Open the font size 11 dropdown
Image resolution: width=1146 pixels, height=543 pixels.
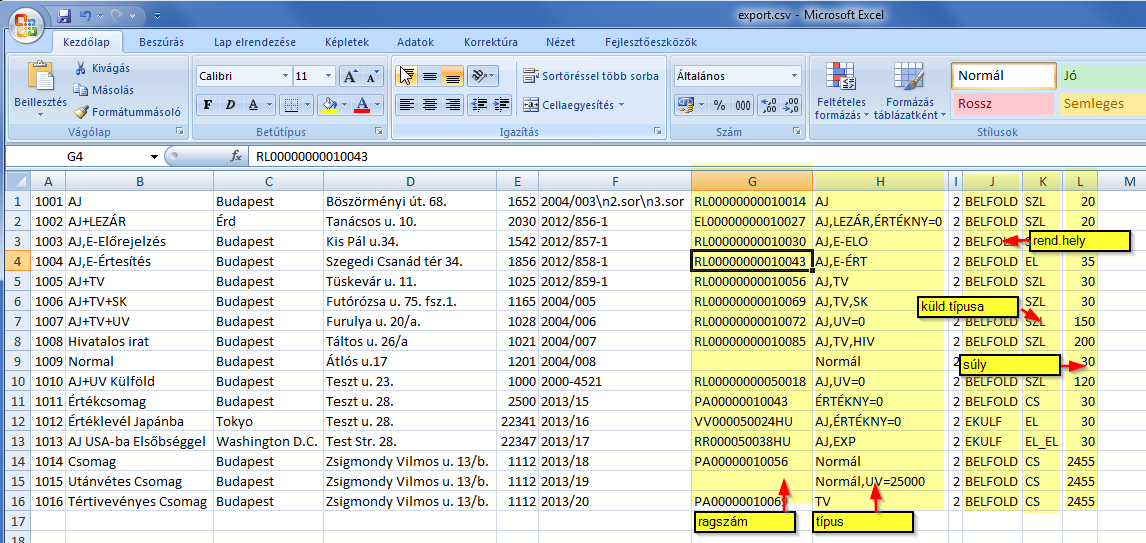click(329, 76)
